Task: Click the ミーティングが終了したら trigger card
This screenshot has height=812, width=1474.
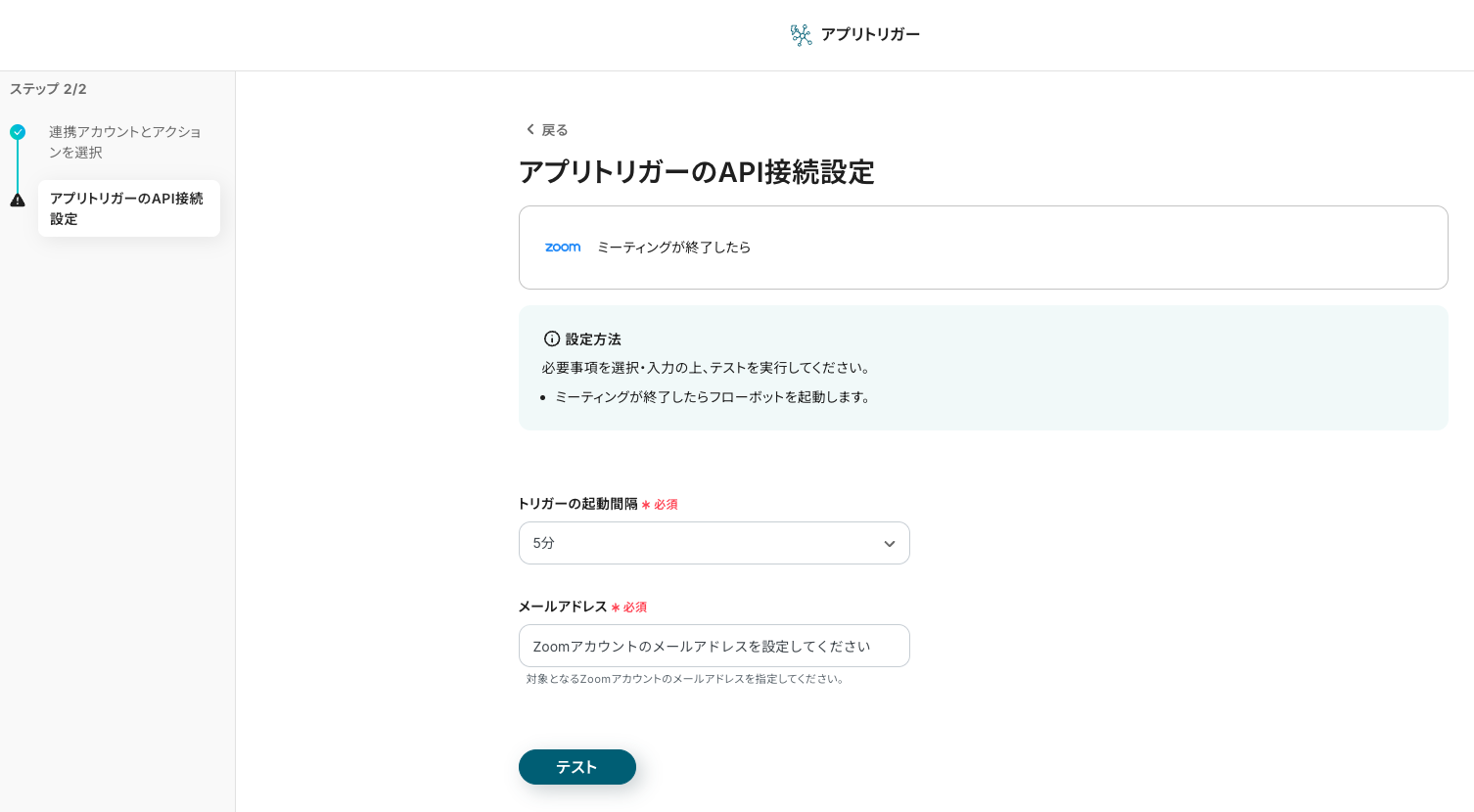Action: click(x=983, y=248)
